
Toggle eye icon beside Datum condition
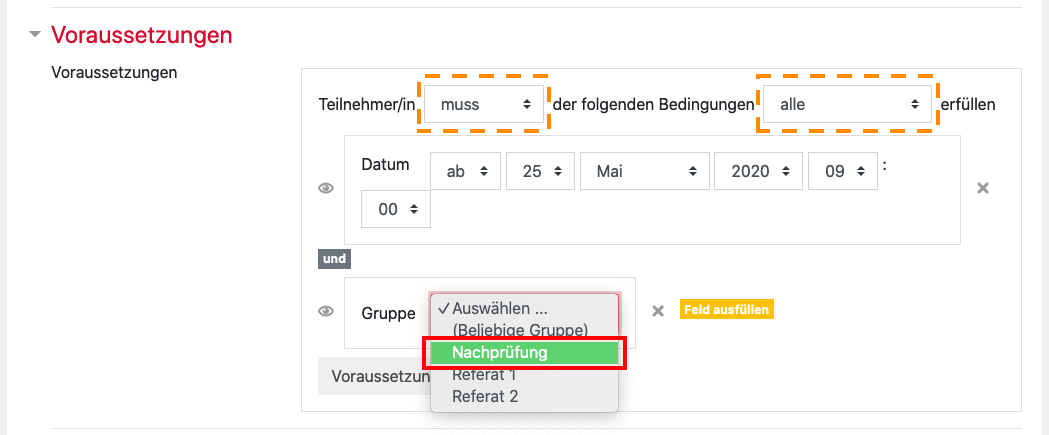click(x=326, y=188)
